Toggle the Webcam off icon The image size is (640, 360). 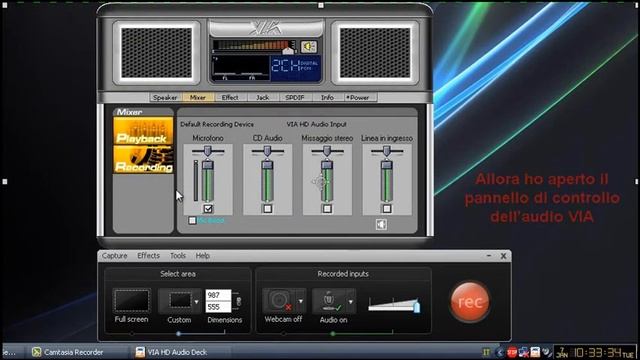point(280,301)
